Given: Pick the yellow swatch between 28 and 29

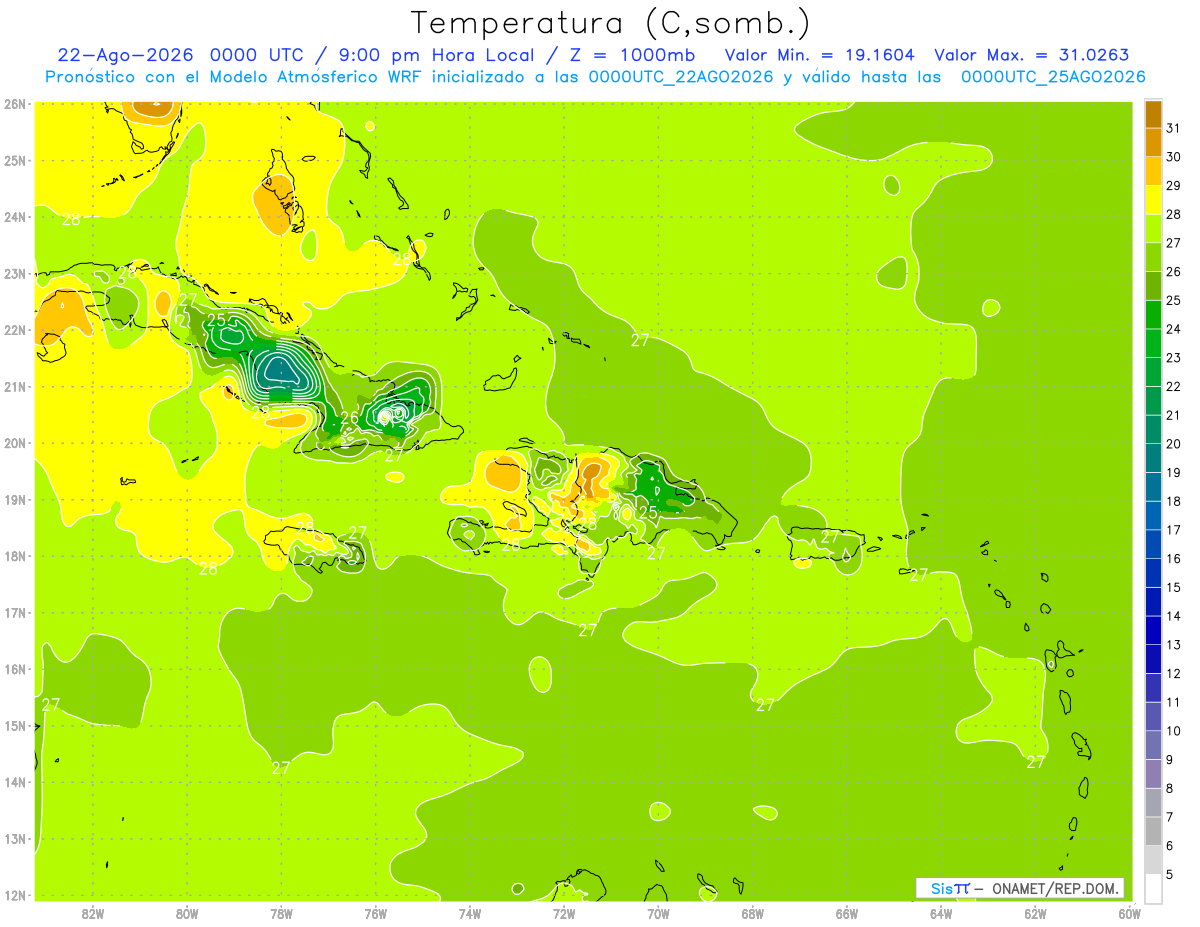Looking at the screenshot, I should click(x=1153, y=199).
